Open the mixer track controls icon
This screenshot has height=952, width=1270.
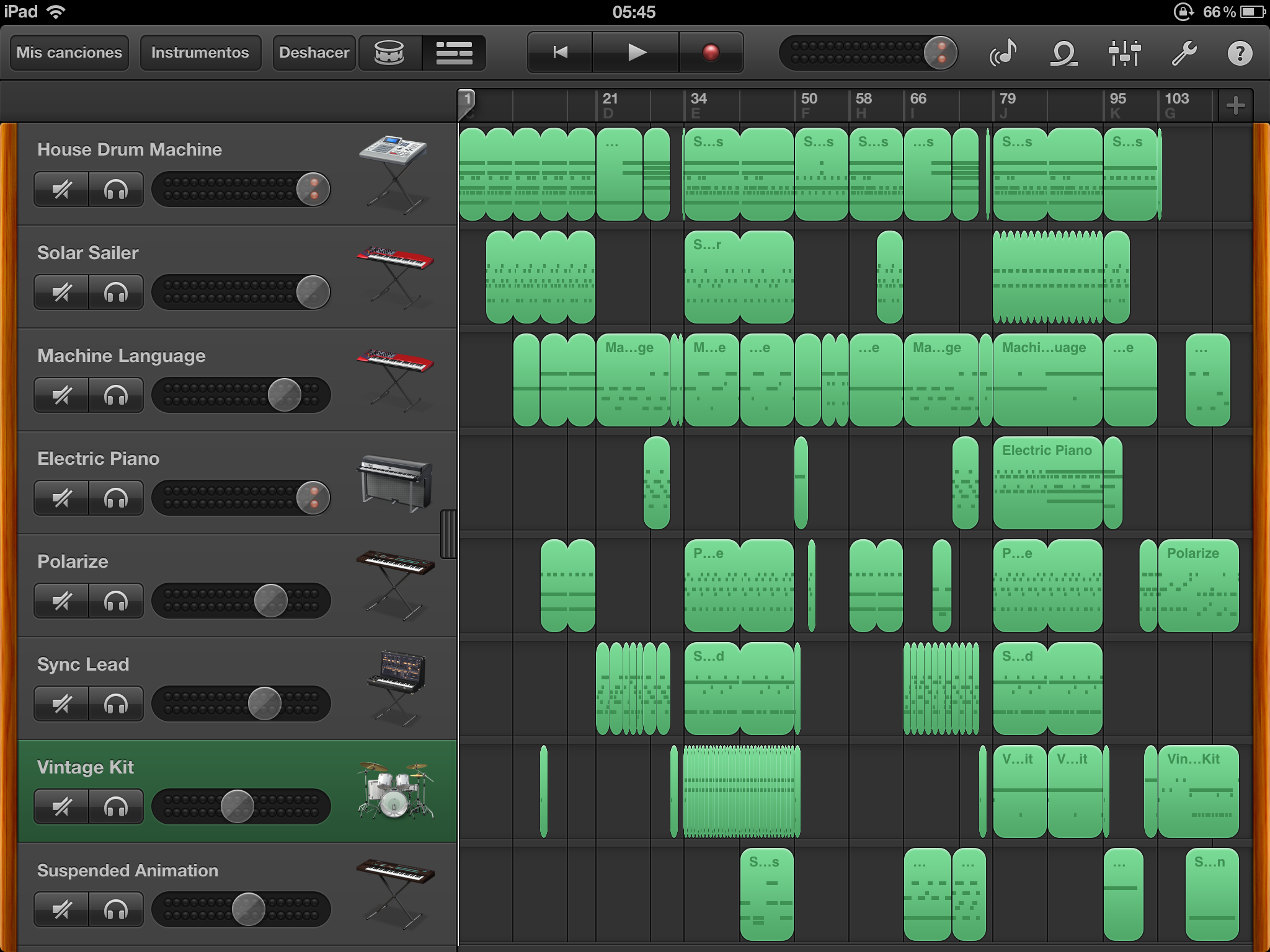1124,53
